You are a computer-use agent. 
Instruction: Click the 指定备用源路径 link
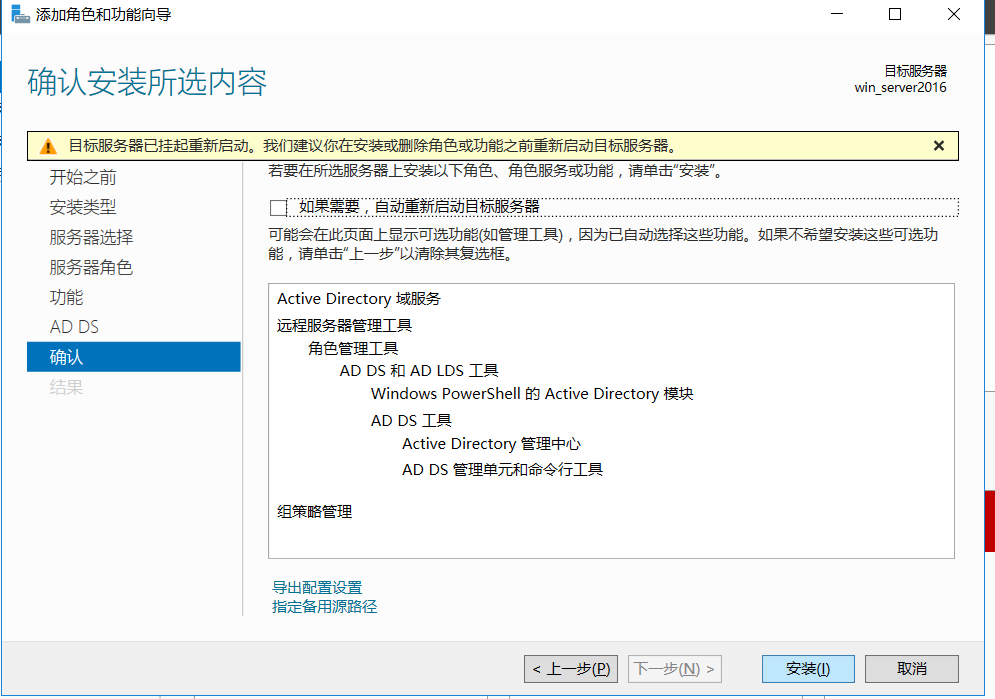point(324,606)
